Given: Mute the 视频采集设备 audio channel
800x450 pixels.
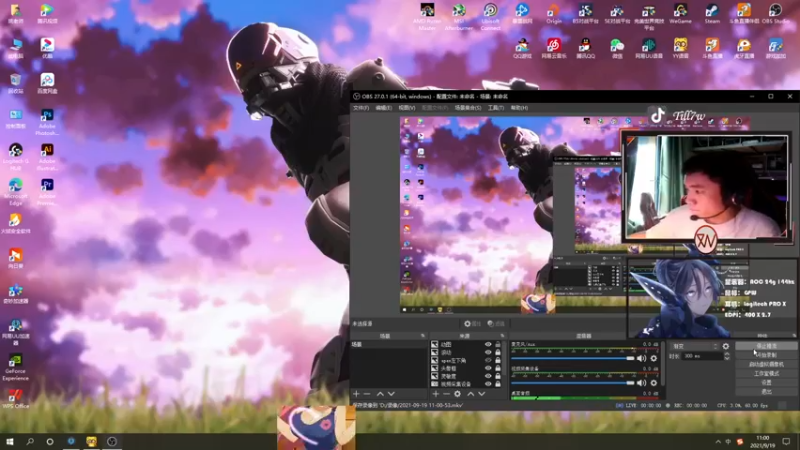Looking at the screenshot, I should (x=641, y=383).
